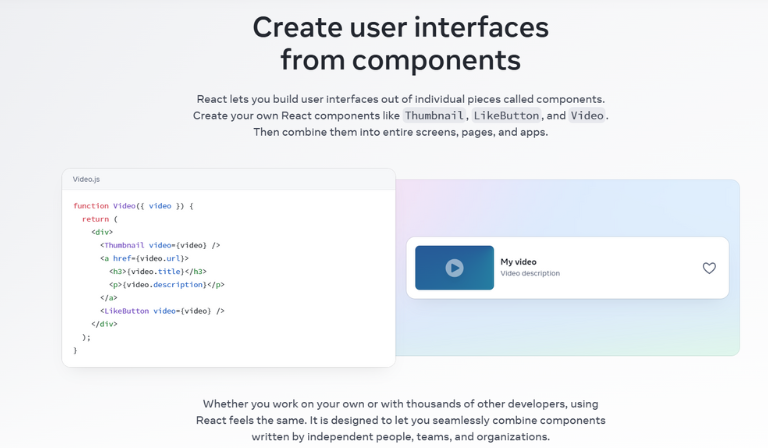768x448 pixels.
Task: Select the Video.js file tab
Action: (x=86, y=179)
